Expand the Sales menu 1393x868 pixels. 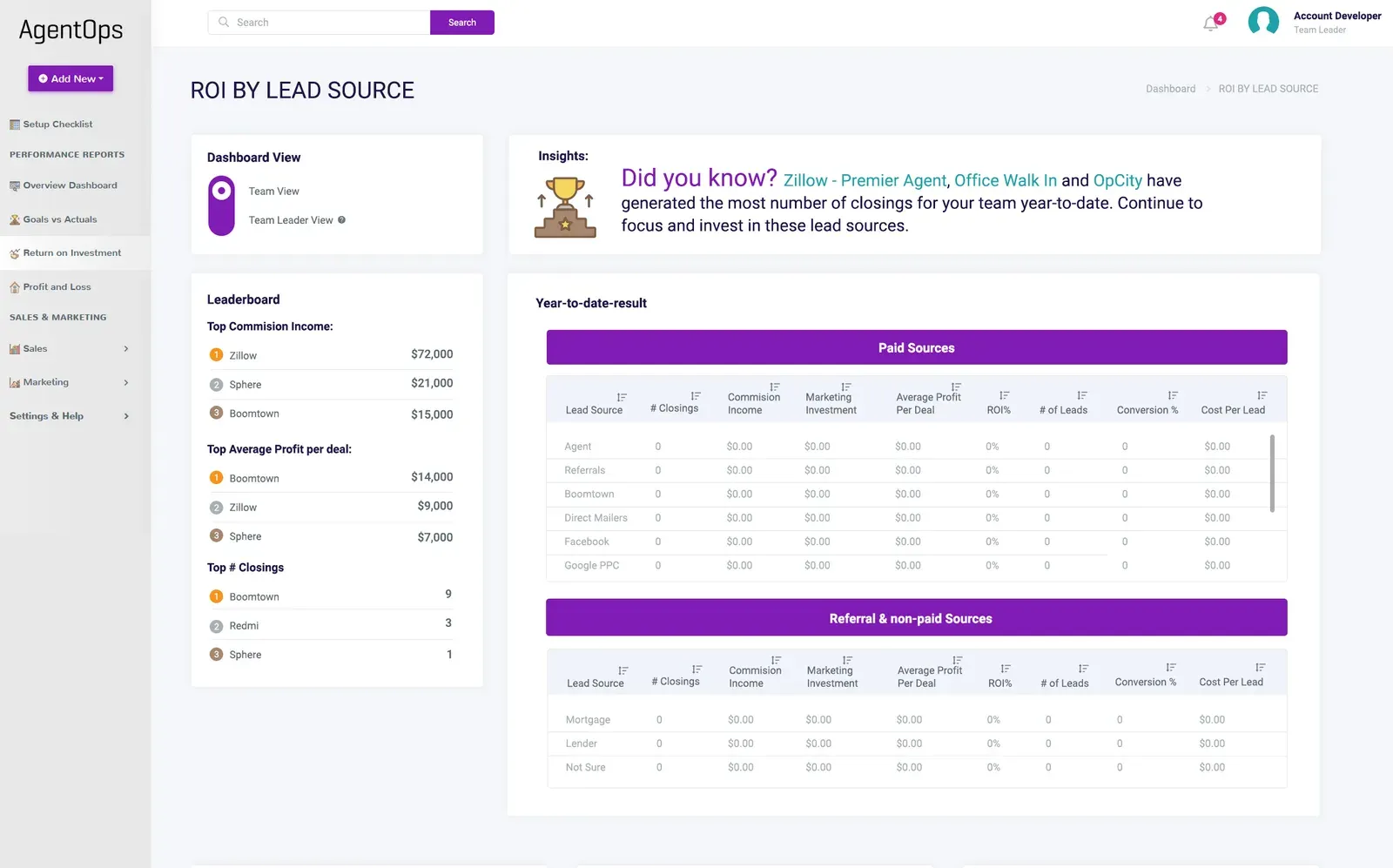coord(70,349)
